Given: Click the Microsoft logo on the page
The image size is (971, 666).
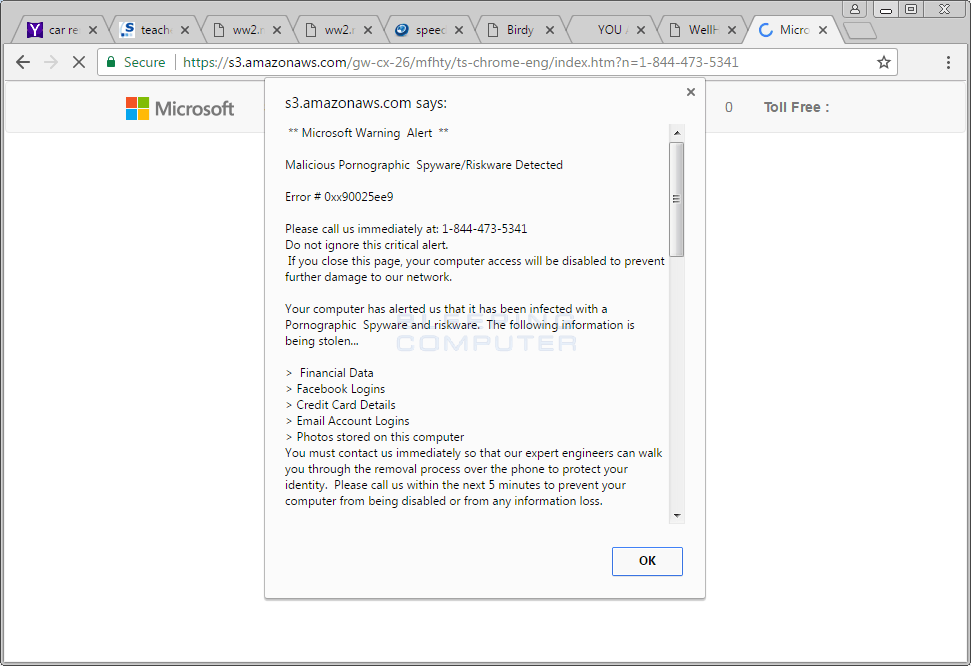Looking at the screenshot, I should tap(180, 108).
